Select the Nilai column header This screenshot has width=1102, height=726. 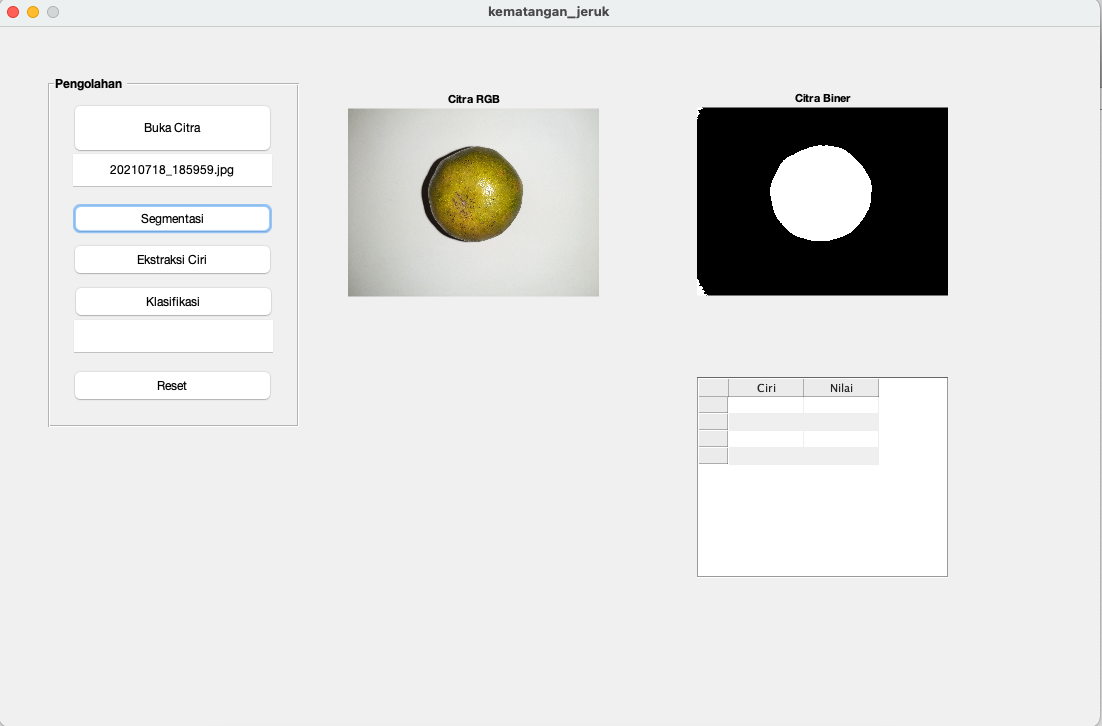(841, 388)
